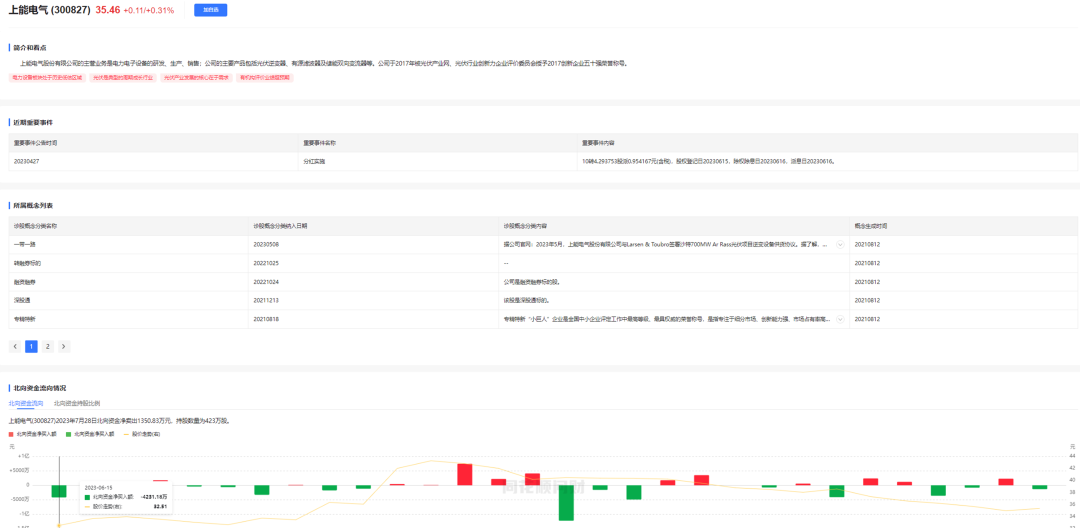Click the 转融券标的 concept name cell

click(x=128, y=263)
